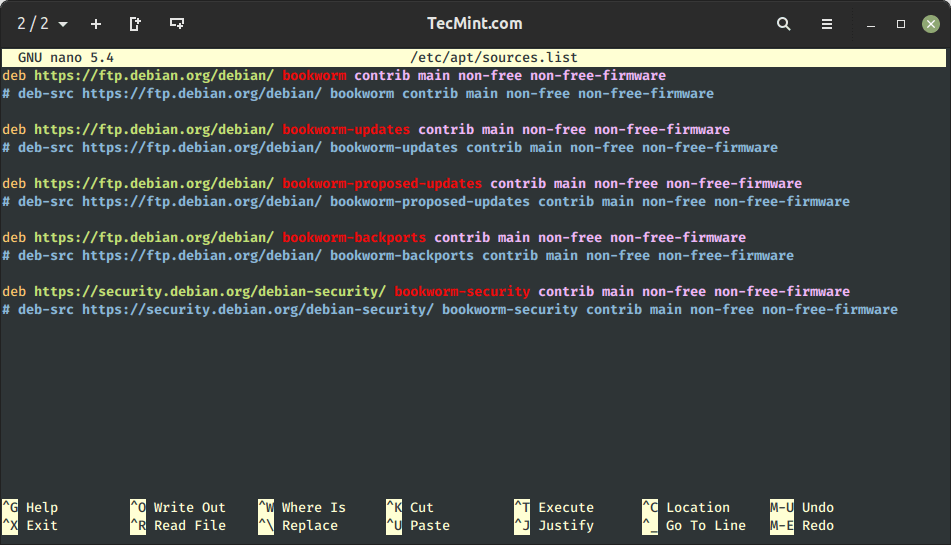
Task: Click ftp.debian.org URL on the first line
Action: coord(154,76)
